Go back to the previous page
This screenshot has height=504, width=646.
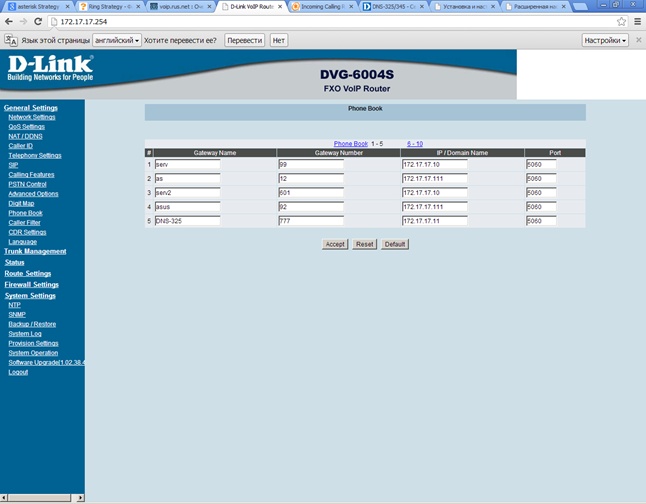point(9,21)
